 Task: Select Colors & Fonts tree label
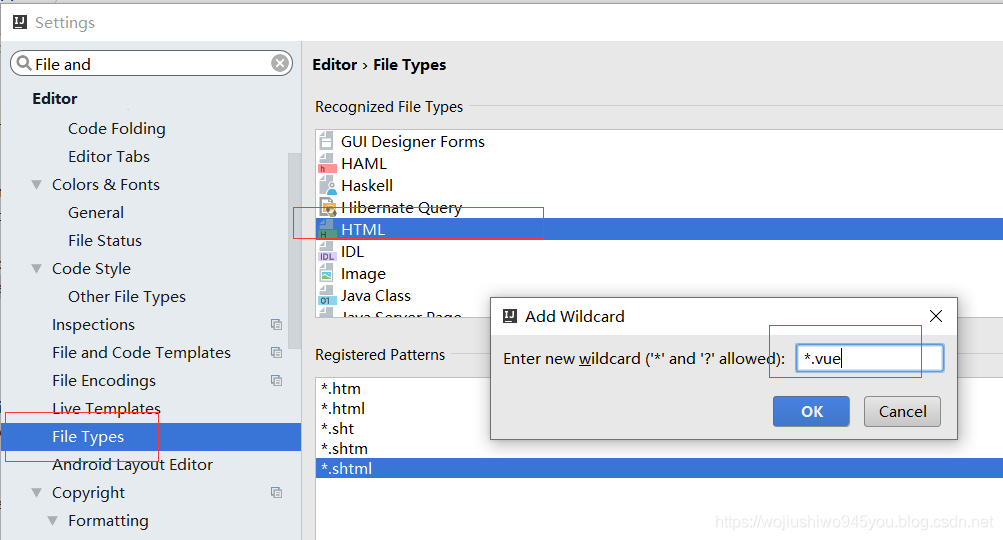pos(106,185)
